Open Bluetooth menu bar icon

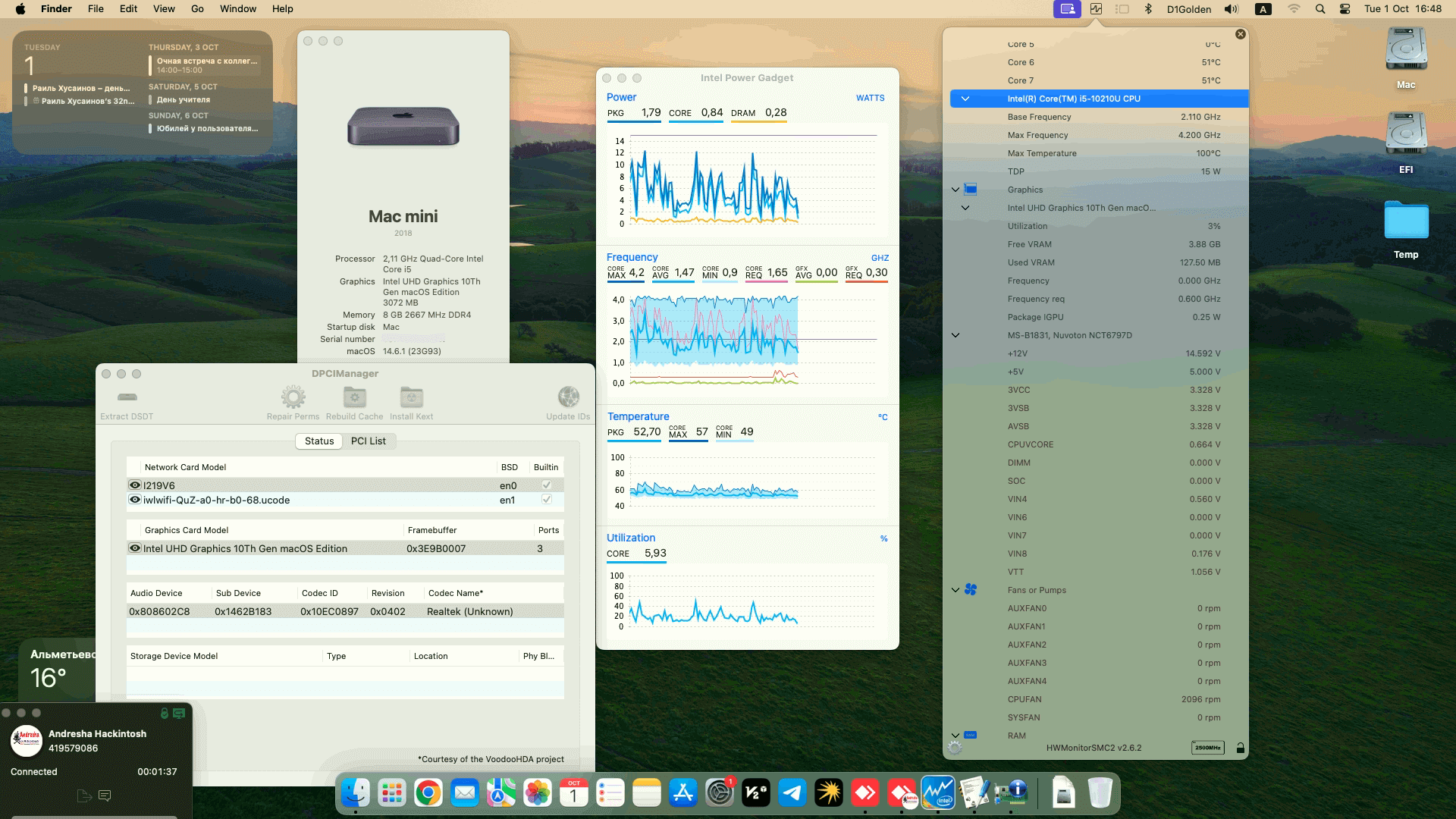coord(1148,9)
